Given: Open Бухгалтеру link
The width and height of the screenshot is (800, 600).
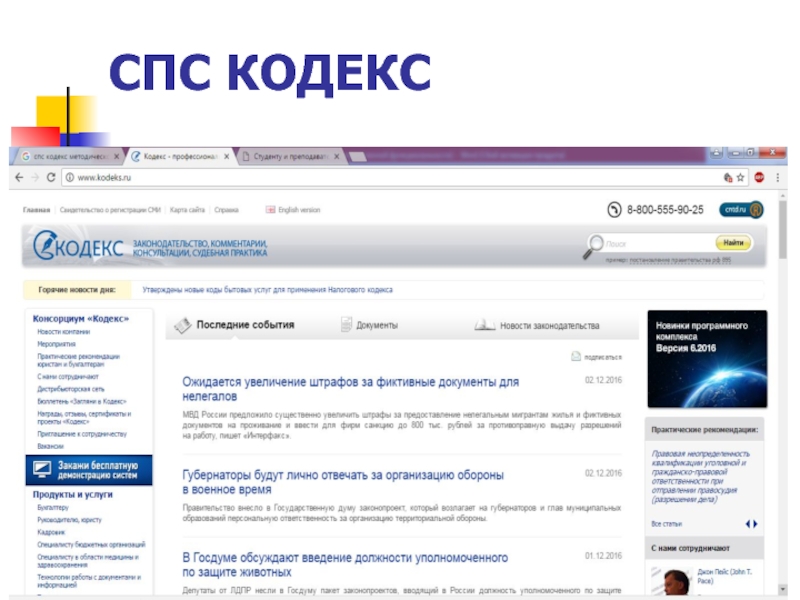Looking at the screenshot, I should click(53, 508).
